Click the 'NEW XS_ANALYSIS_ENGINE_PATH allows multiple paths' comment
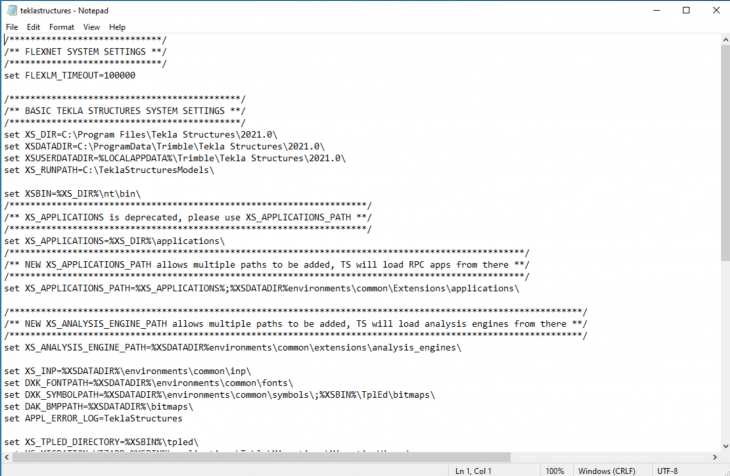Image resolution: width=730 pixels, height=476 pixels. tap(296, 324)
